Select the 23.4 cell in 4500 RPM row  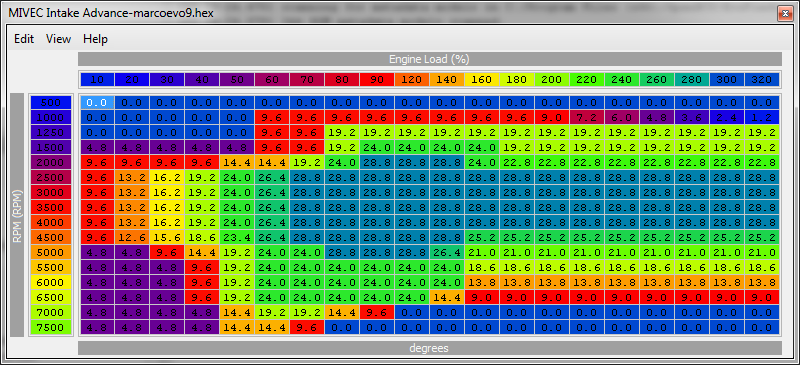[237, 238]
